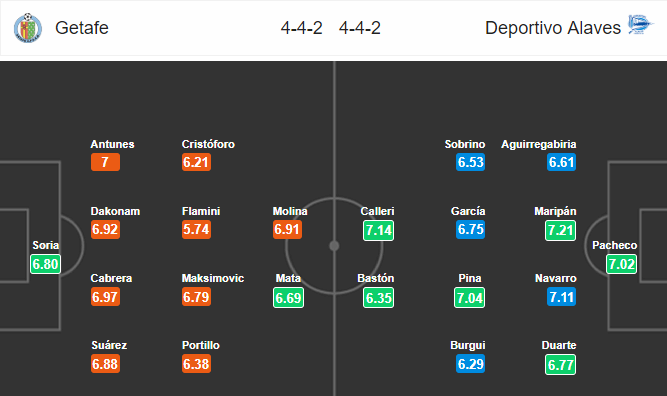
Task: Click Flamini's 5.74 rating badge
Action: [x=196, y=229]
